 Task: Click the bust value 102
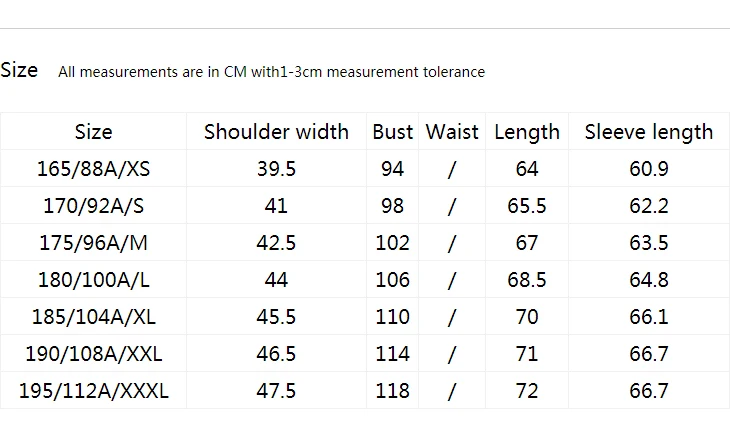(392, 243)
